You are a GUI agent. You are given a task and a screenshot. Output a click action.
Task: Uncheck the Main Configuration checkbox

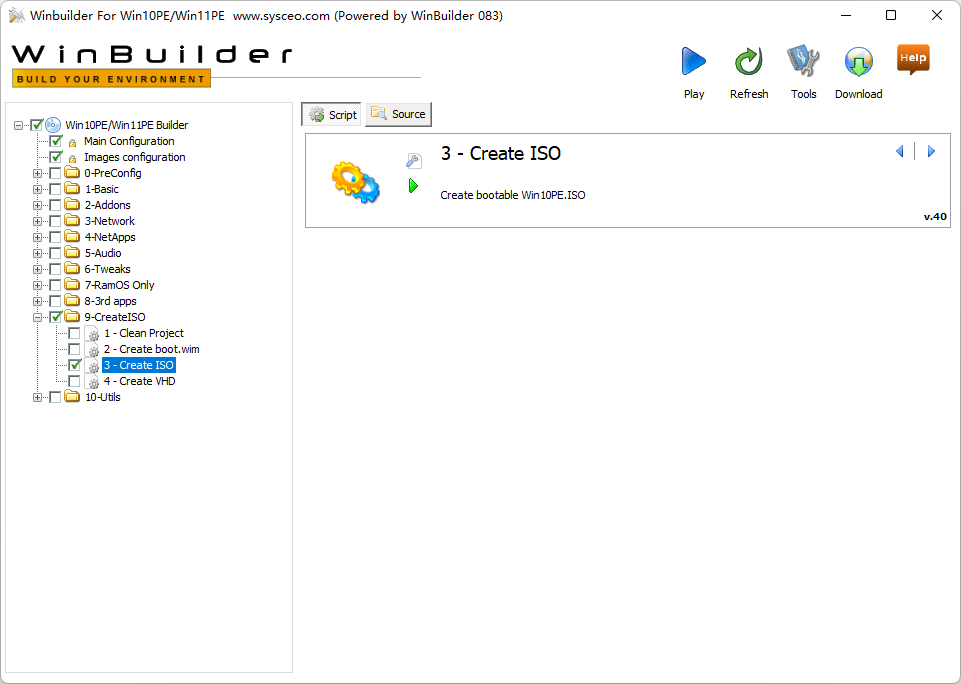tap(56, 141)
